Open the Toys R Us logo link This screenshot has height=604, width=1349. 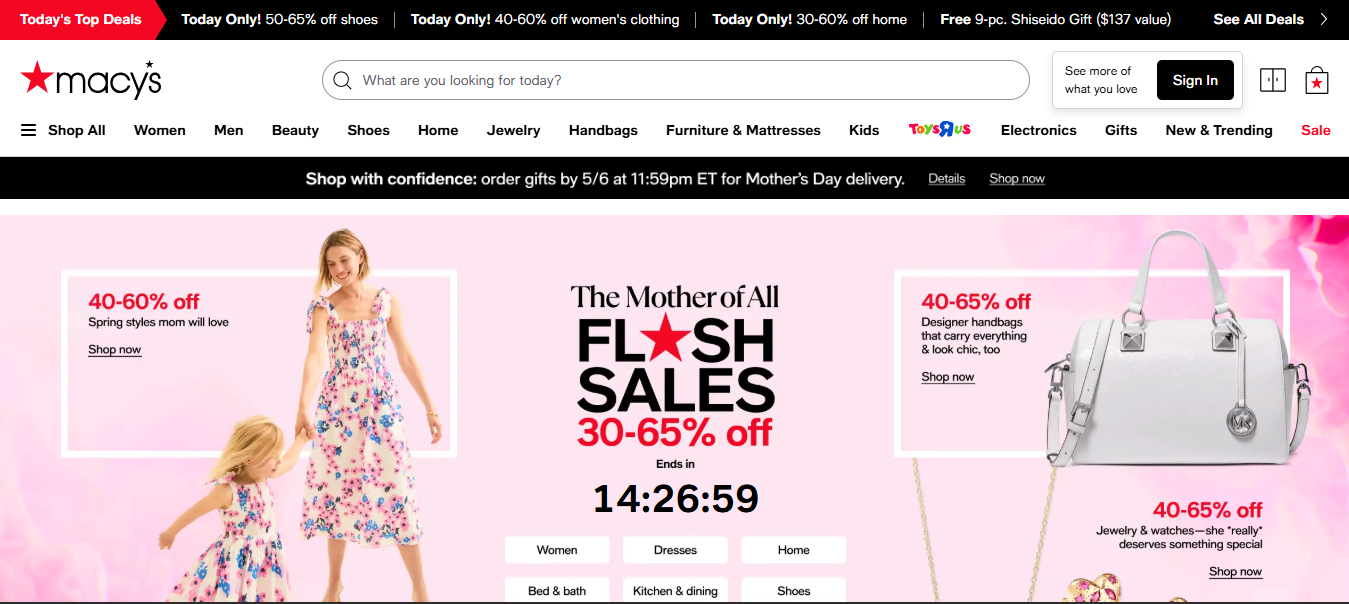click(940, 129)
